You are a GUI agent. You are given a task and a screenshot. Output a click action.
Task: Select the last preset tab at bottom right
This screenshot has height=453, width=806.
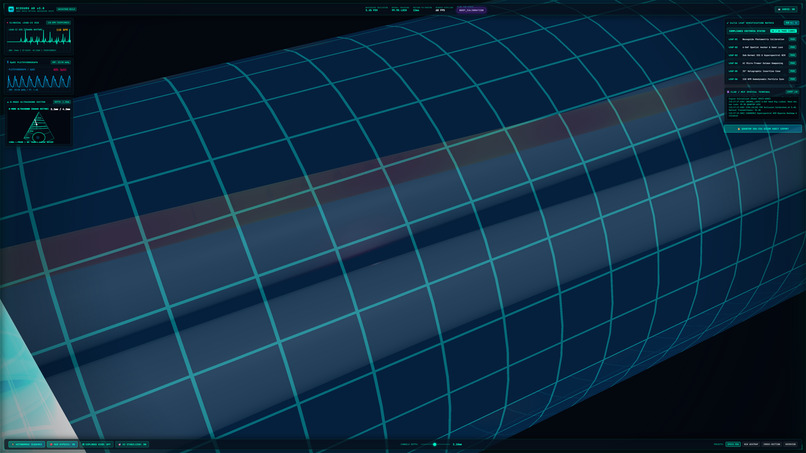click(790, 444)
